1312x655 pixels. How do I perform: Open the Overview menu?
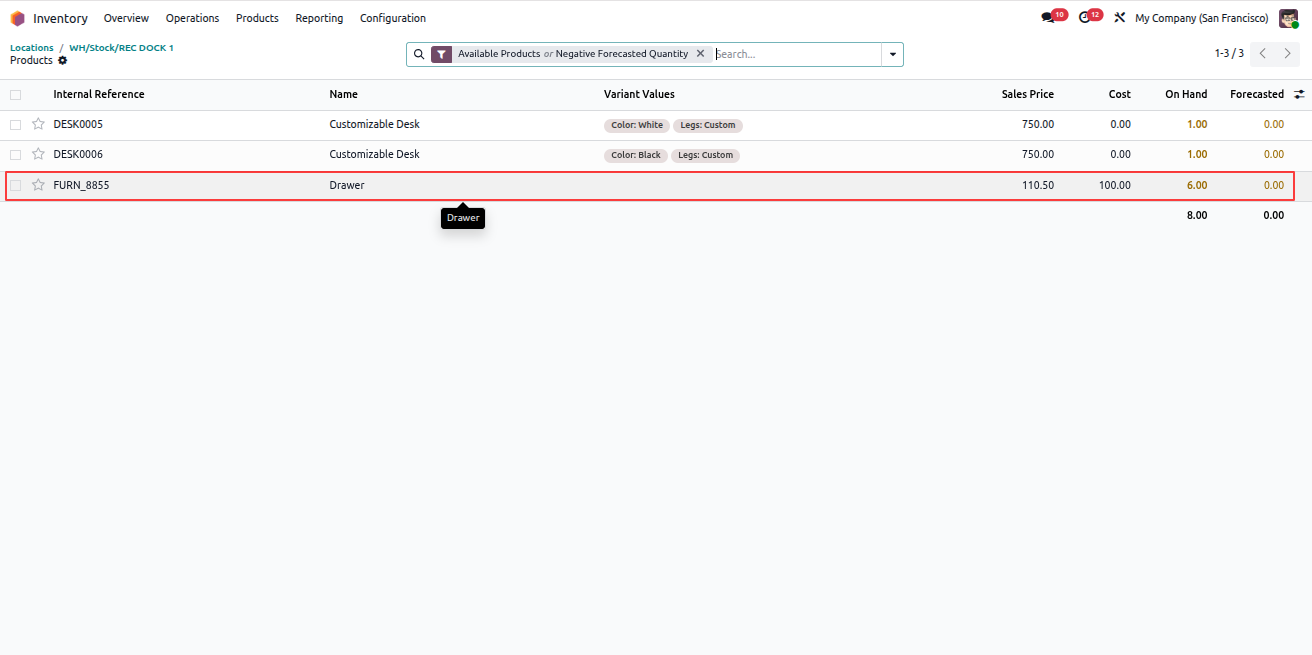click(126, 18)
